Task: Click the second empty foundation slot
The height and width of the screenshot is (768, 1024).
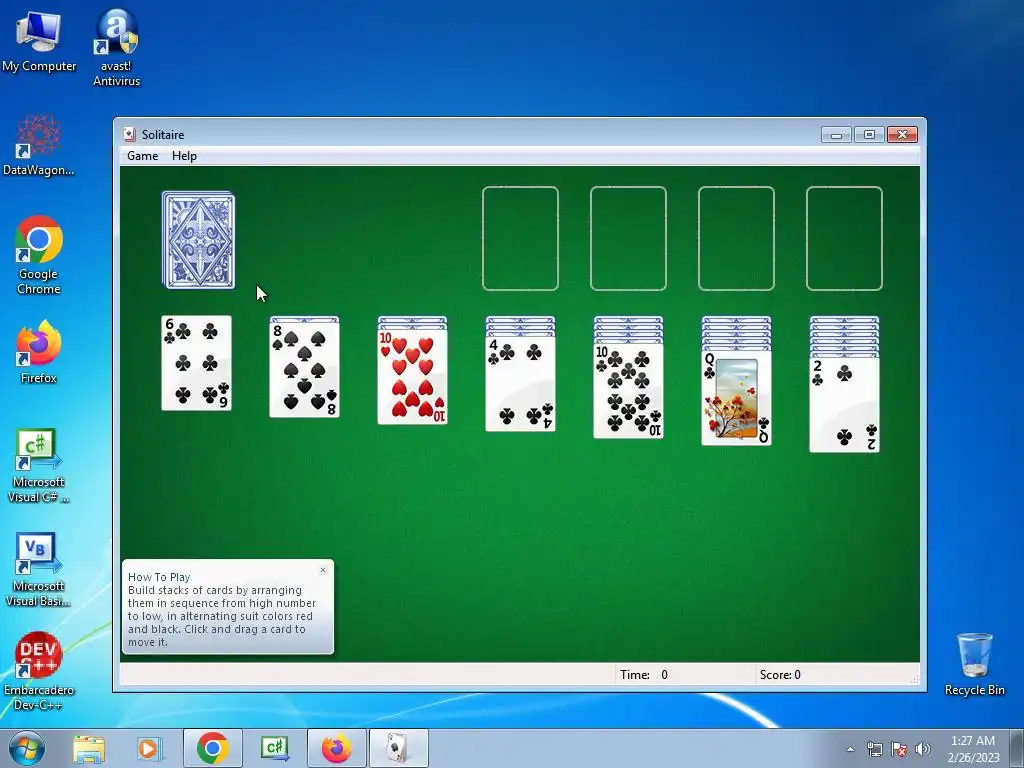Action: [628, 238]
